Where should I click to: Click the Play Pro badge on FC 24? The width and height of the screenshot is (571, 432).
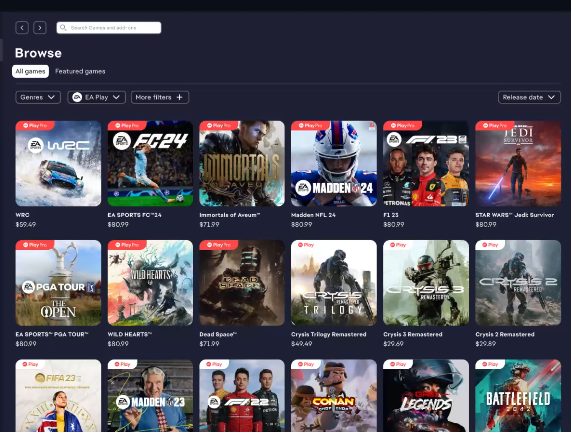[x=127, y=125]
